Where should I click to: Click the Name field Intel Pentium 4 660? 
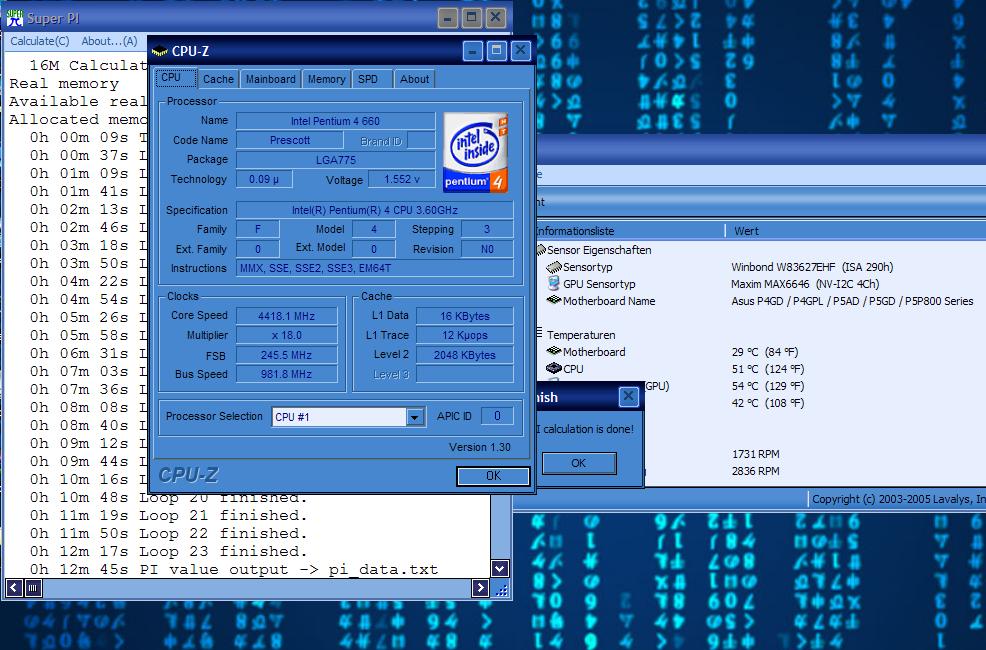[335, 121]
